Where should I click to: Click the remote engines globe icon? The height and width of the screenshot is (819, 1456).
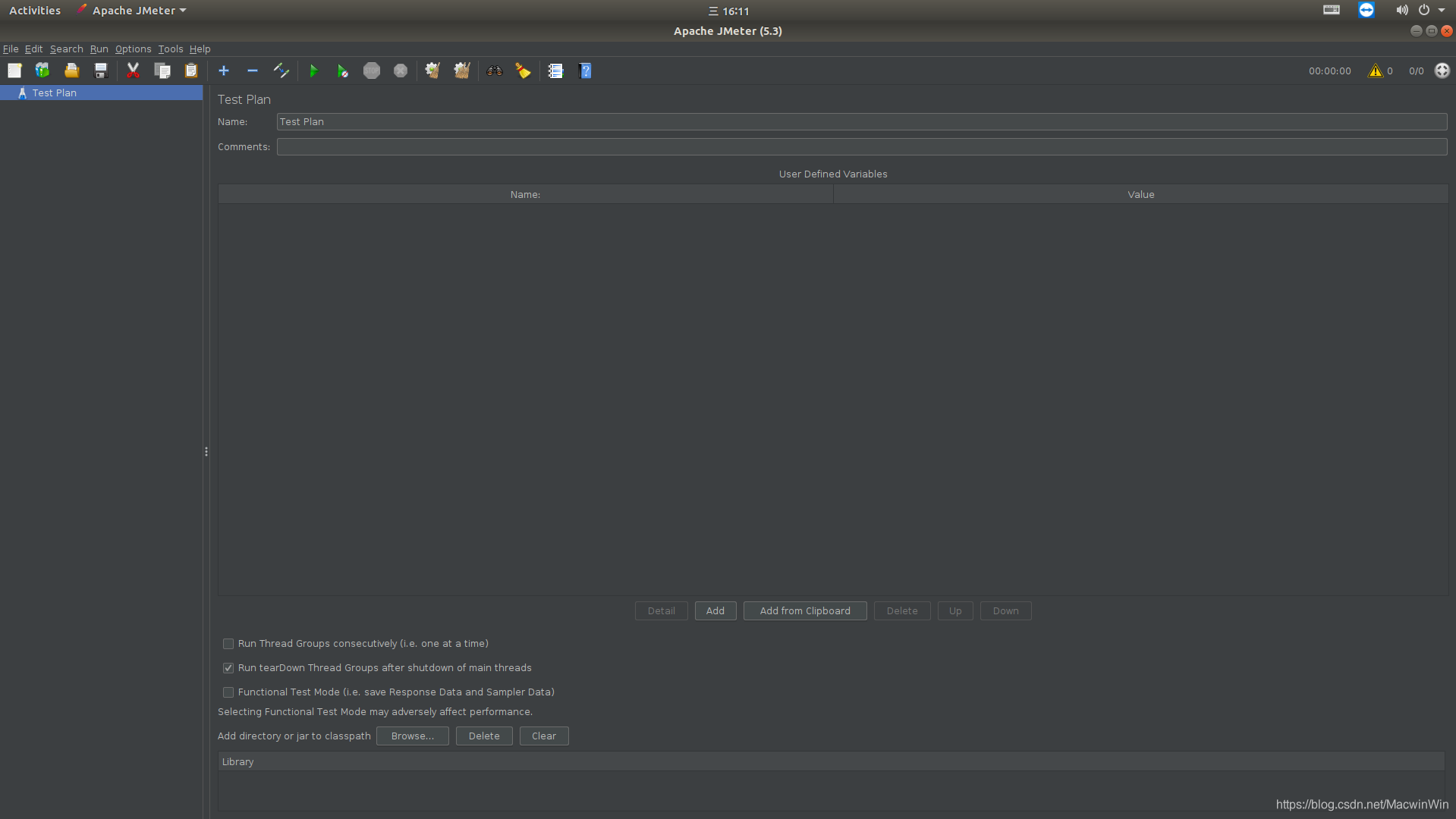point(1442,71)
